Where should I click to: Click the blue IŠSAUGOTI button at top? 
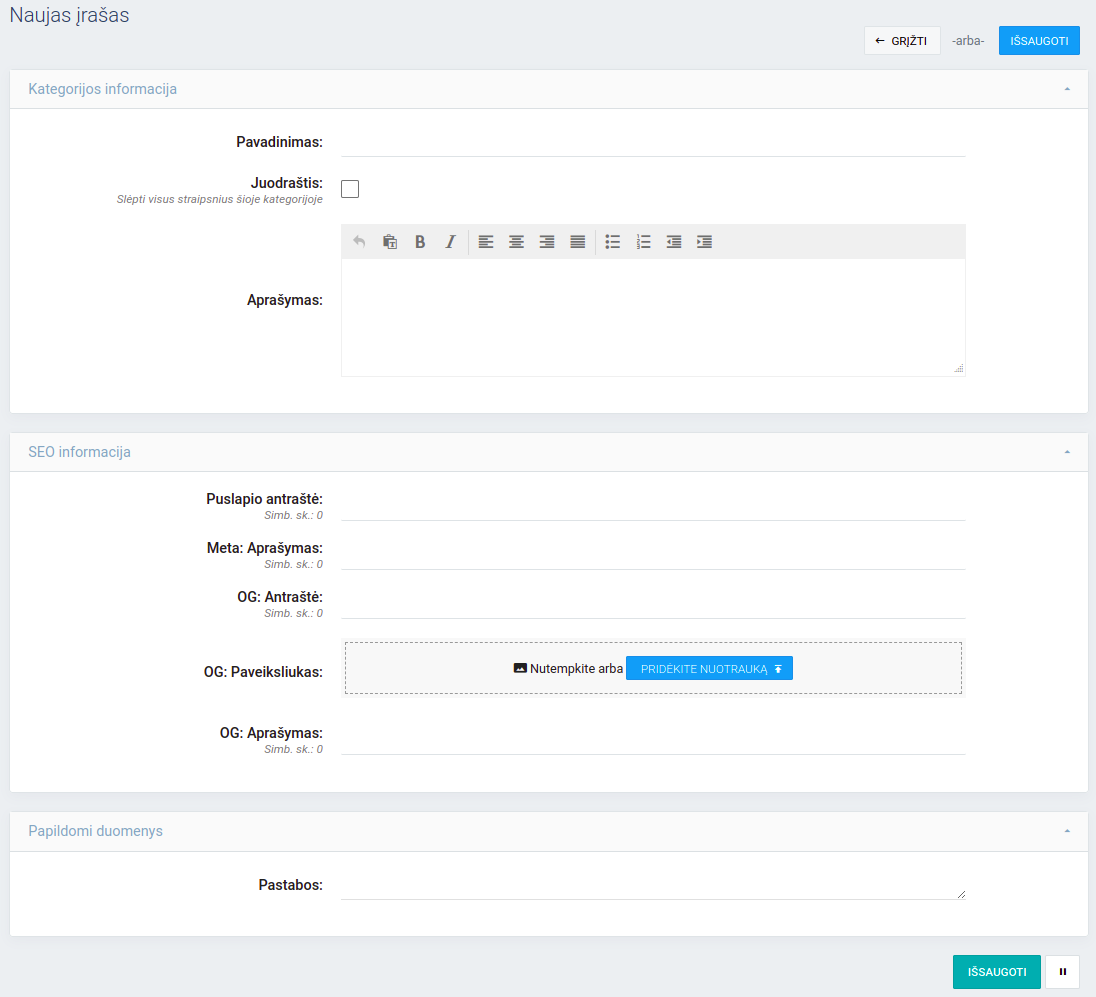click(x=1039, y=41)
